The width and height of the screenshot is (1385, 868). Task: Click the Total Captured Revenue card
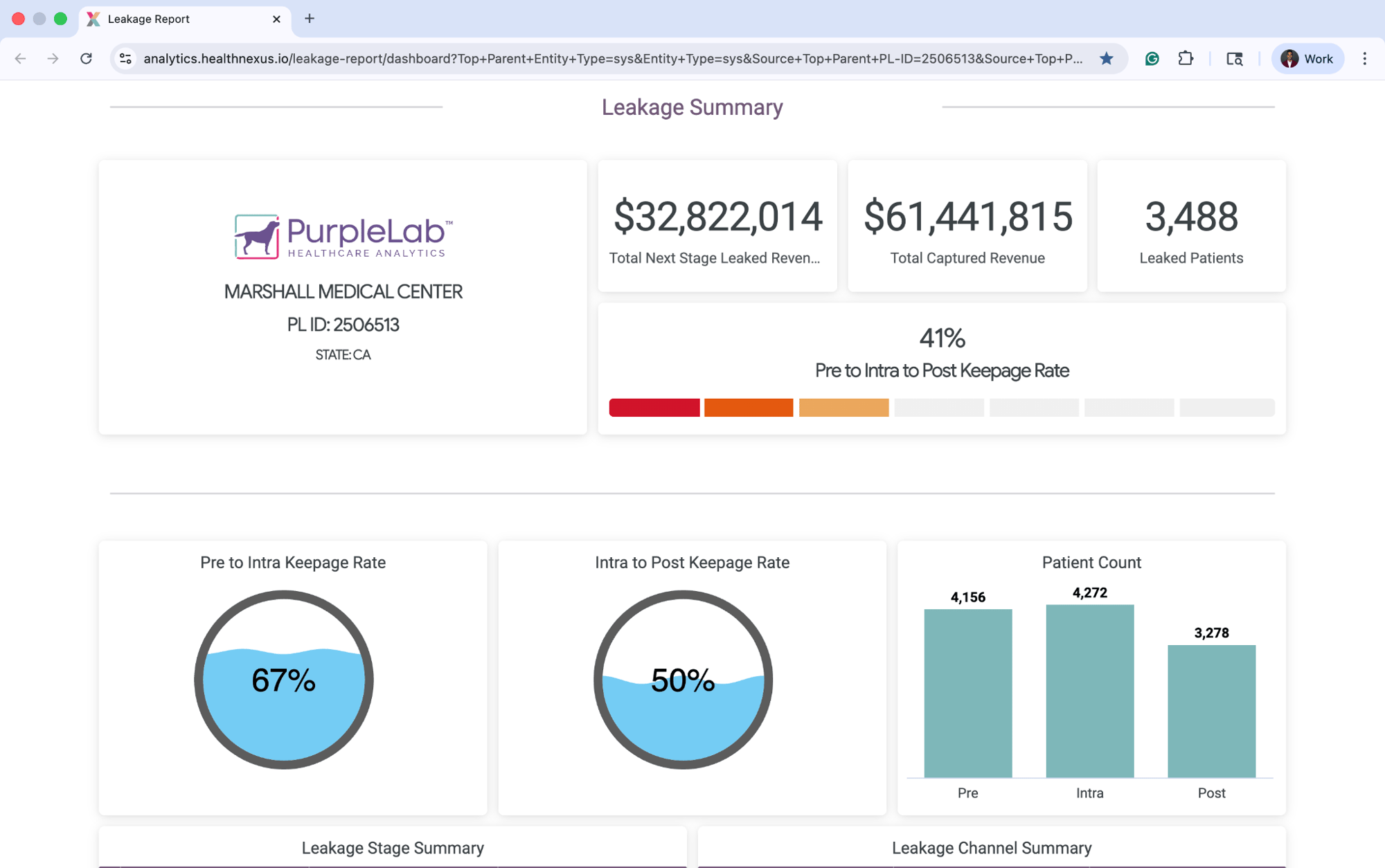[x=967, y=226]
